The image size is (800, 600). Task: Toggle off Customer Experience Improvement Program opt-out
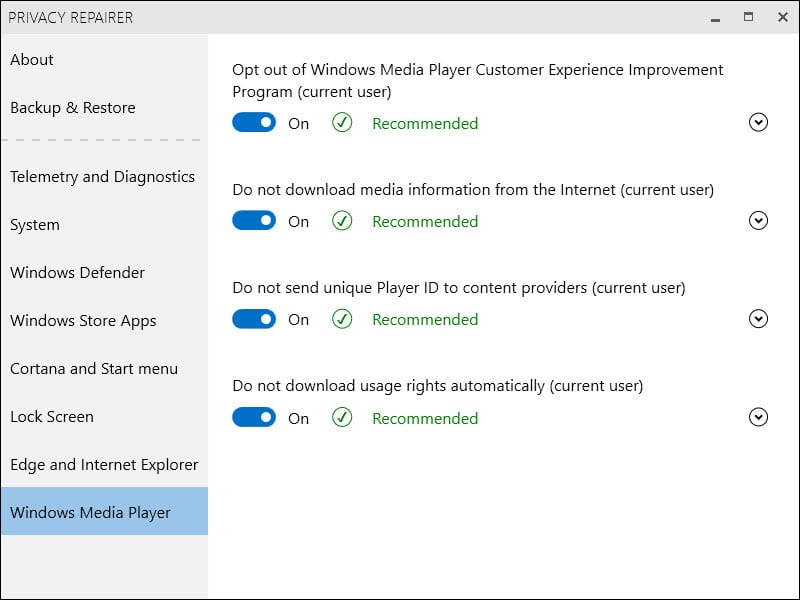point(254,122)
